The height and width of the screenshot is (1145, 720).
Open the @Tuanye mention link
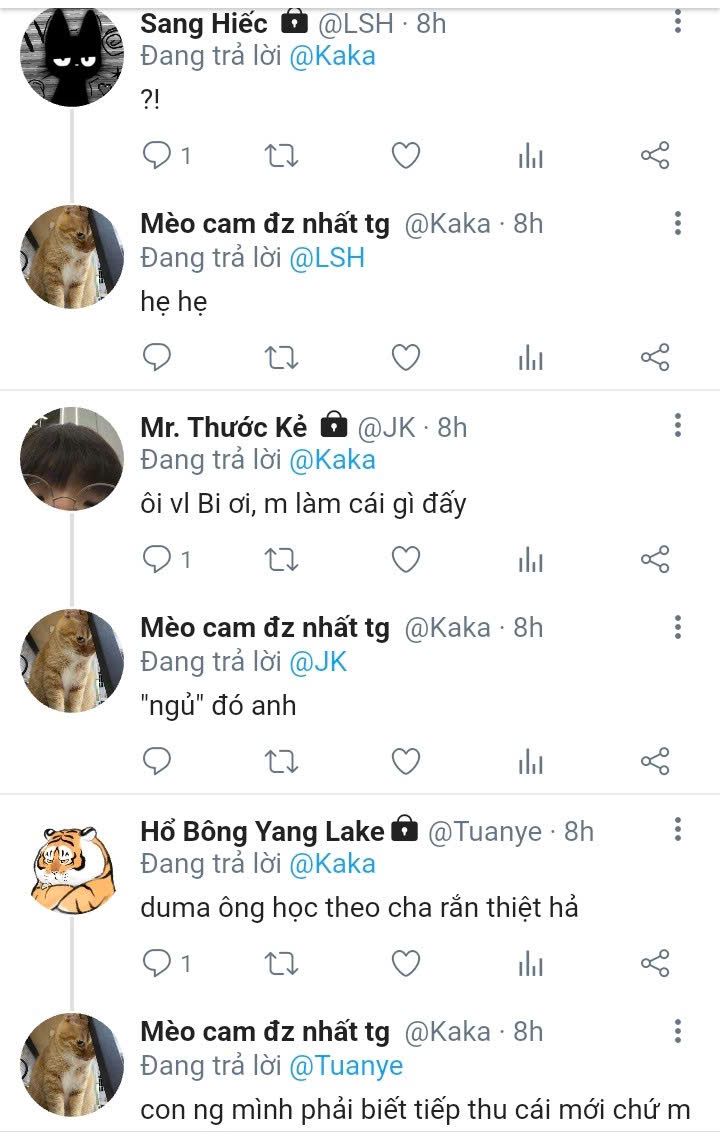[x=346, y=1066]
